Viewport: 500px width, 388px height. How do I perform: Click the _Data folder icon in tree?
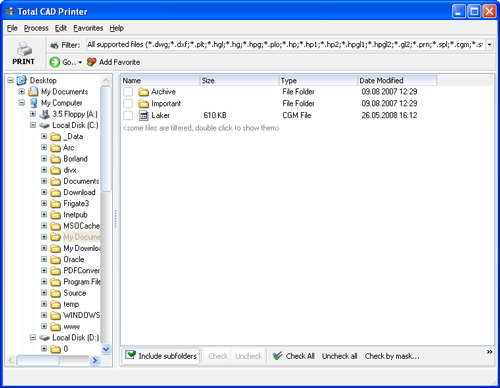point(56,137)
